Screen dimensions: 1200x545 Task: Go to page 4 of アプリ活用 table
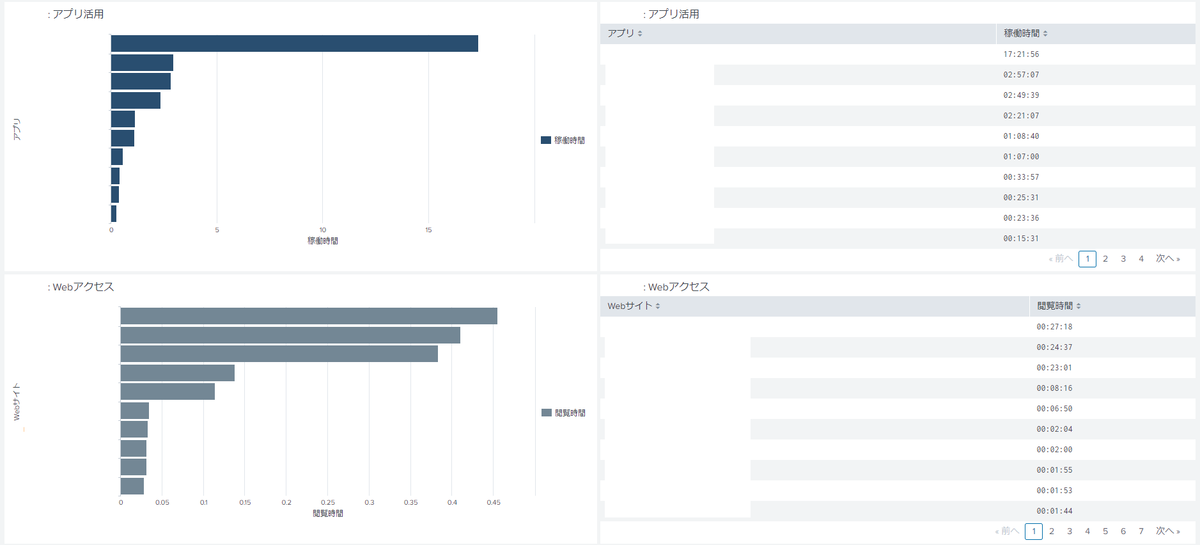pos(1141,259)
